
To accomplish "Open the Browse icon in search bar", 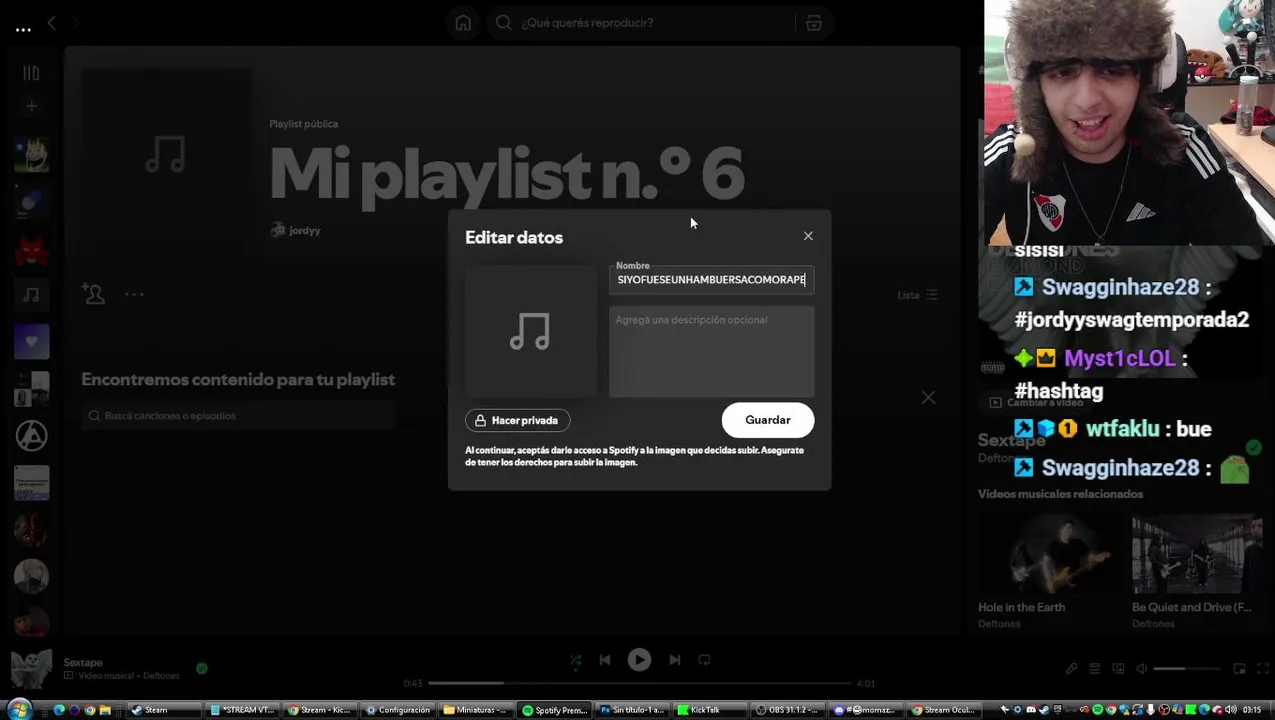I will point(814,23).
